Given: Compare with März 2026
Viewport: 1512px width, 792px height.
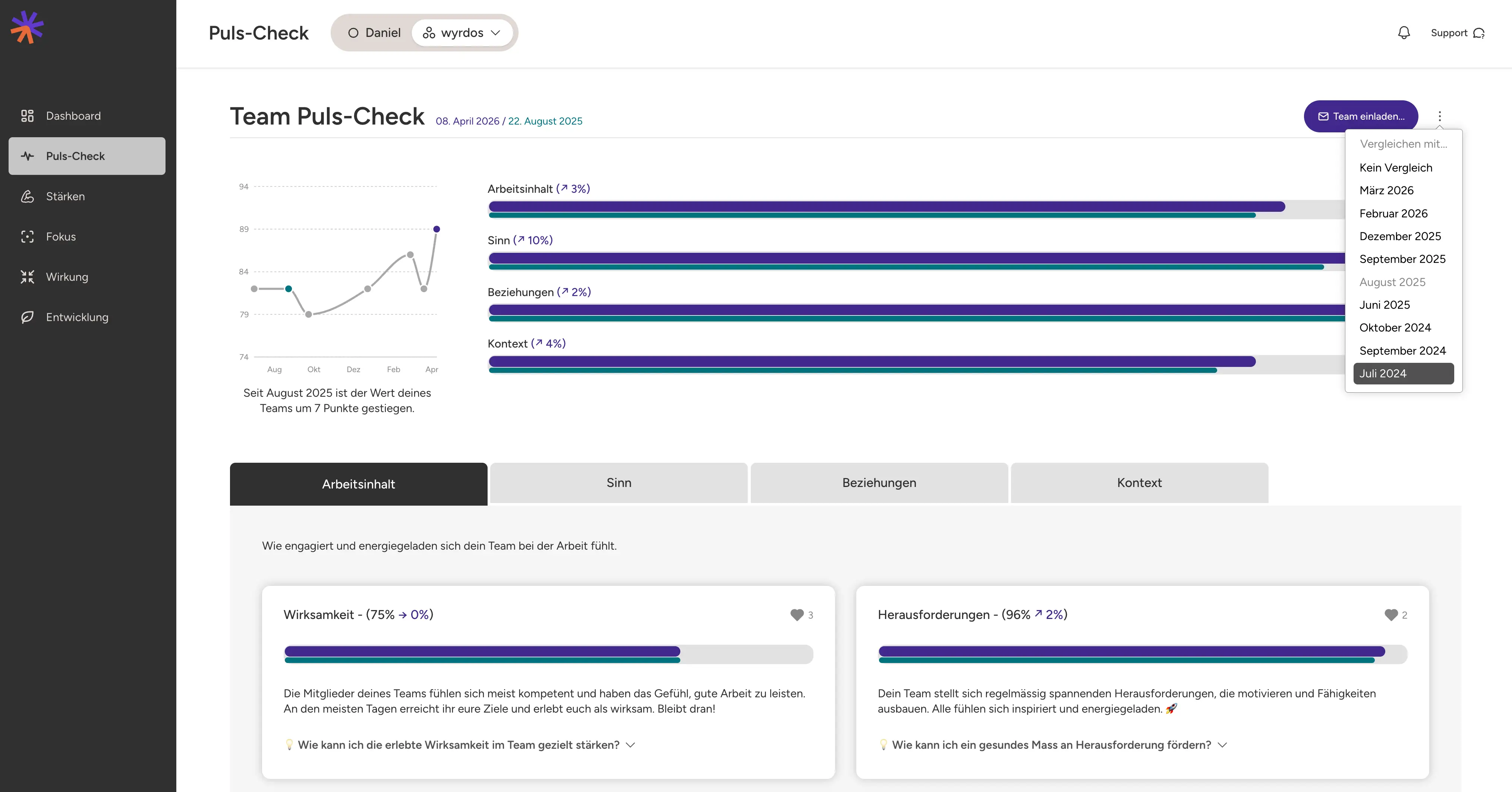Looking at the screenshot, I should click(x=1404, y=190).
